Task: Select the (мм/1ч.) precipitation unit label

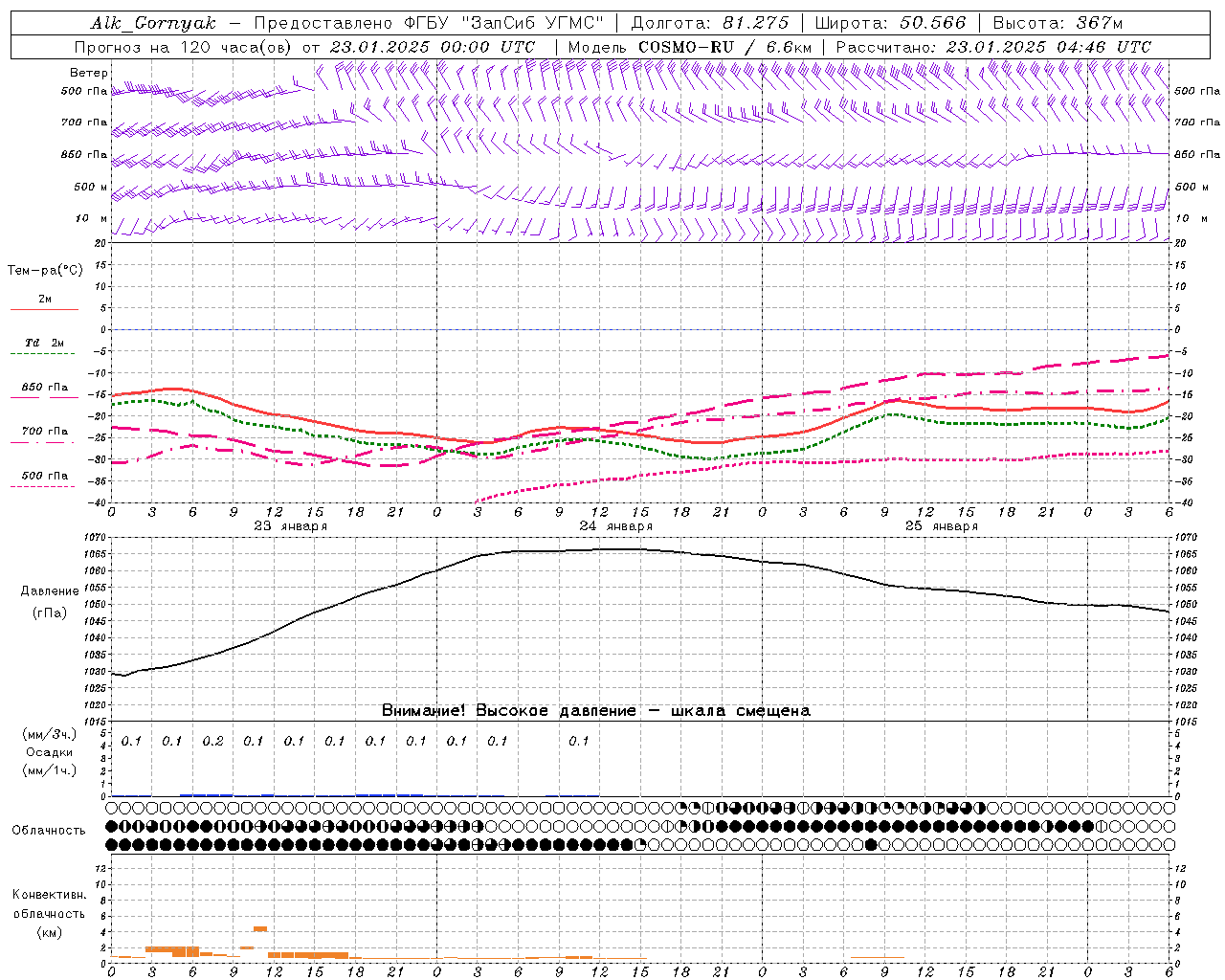Action: tap(49, 770)
